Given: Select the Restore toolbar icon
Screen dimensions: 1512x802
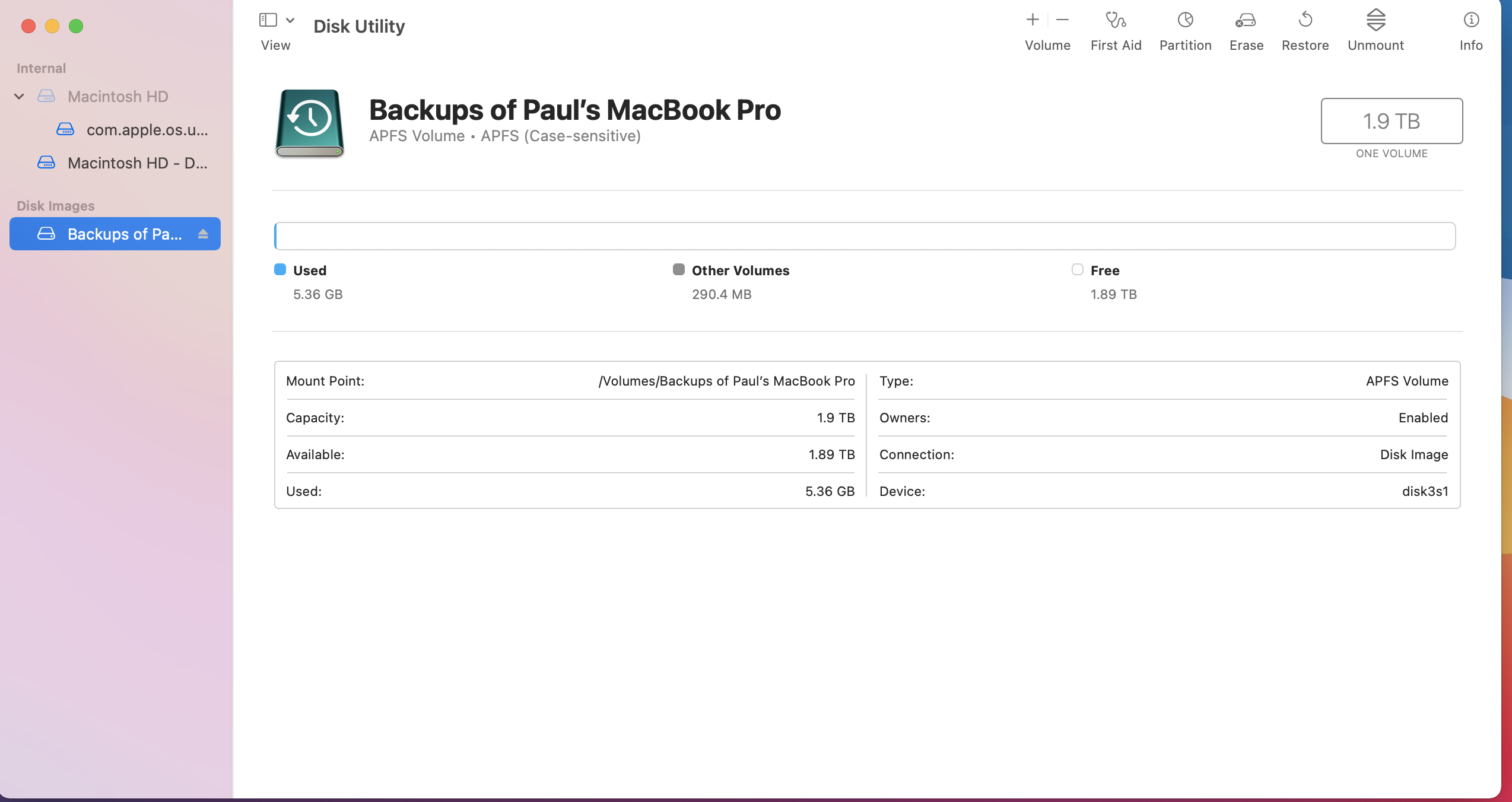Looking at the screenshot, I should [x=1305, y=21].
